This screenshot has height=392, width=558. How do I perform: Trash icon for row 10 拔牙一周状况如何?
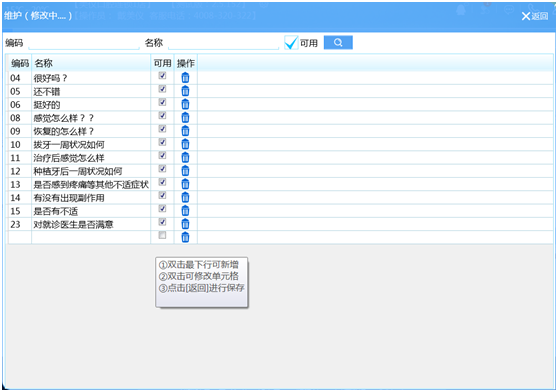point(185,144)
